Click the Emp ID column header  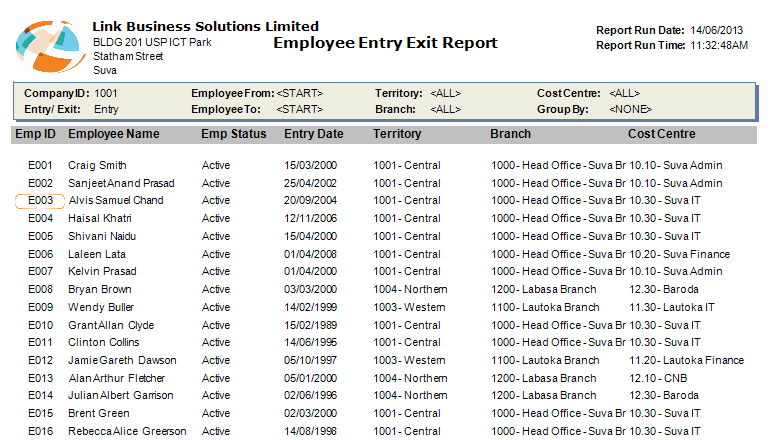34,134
